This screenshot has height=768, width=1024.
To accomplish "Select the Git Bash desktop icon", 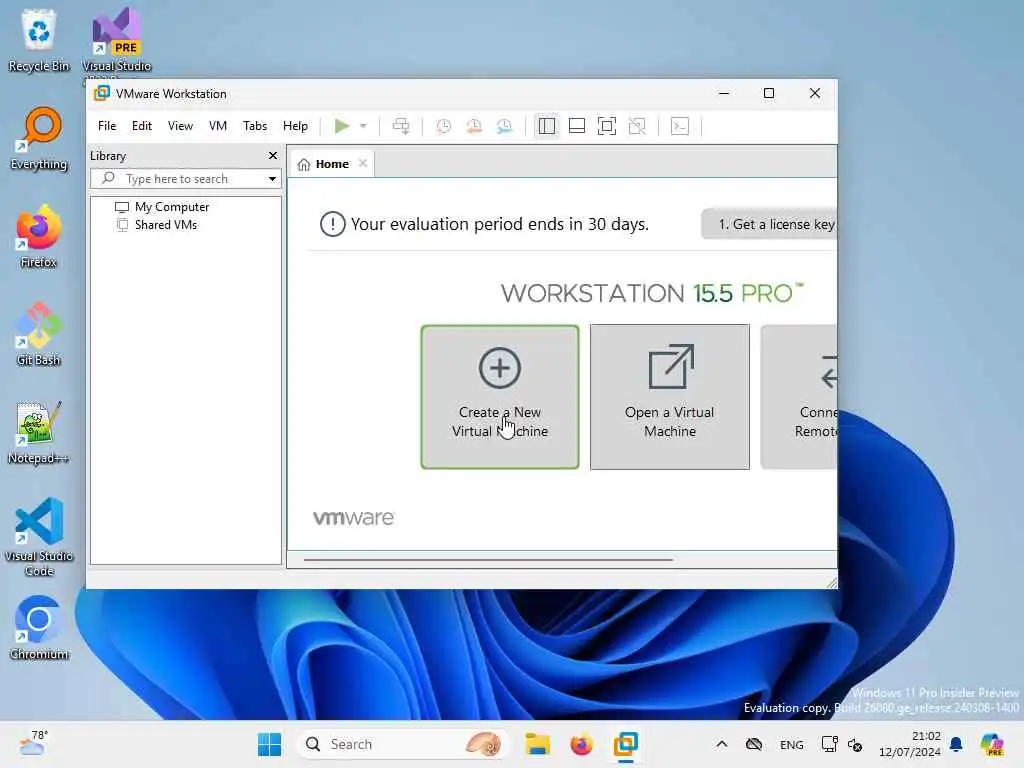I will coord(39,334).
